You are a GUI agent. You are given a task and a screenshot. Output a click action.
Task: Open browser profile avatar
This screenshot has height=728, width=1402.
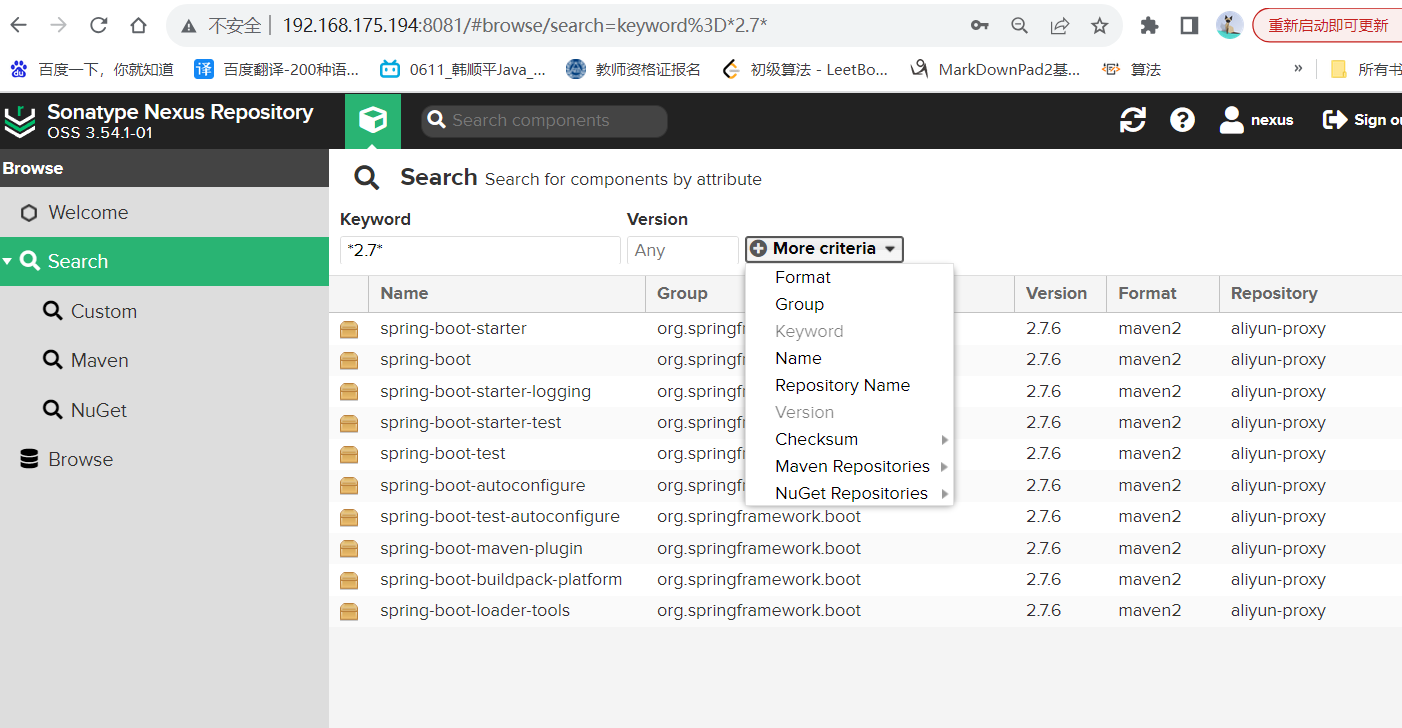(x=1229, y=26)
